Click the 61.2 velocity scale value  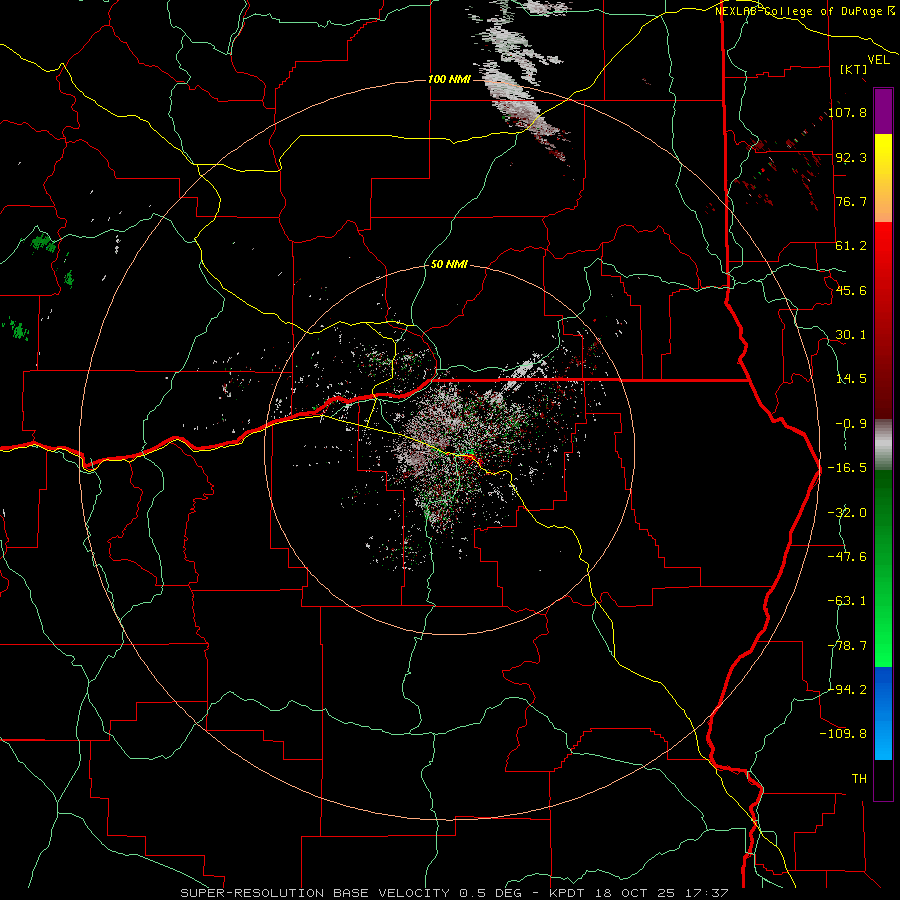pyautogui.click(x=851, y=246)
